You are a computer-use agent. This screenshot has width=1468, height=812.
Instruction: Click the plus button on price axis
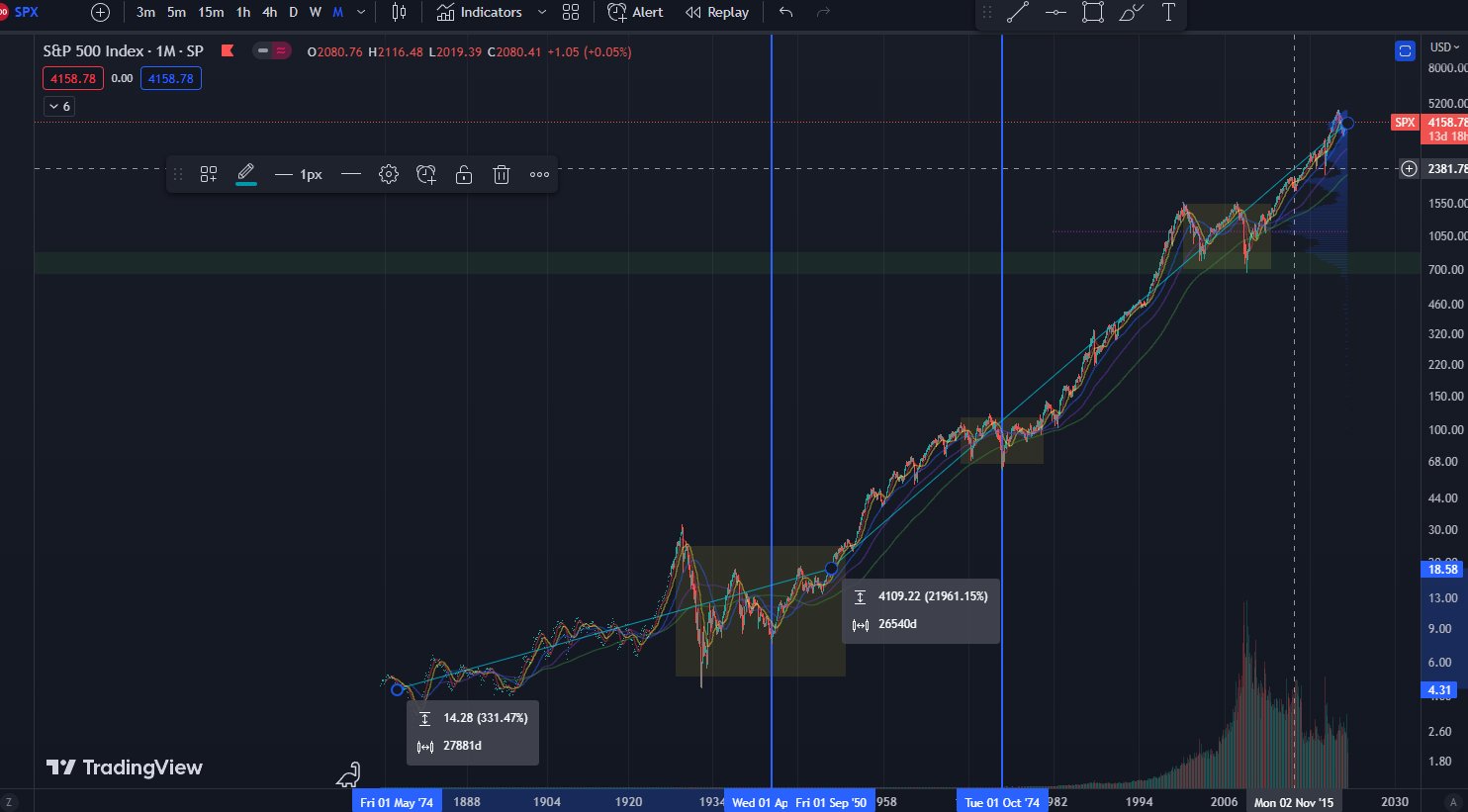[1409, 169]
